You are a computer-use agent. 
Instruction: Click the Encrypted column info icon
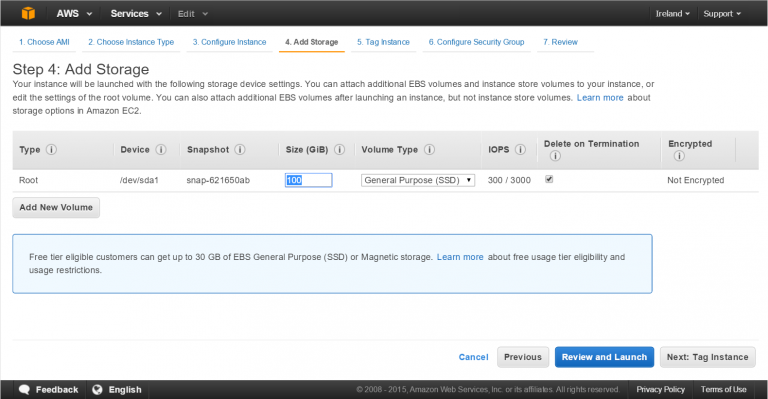[x=679, y=156]
